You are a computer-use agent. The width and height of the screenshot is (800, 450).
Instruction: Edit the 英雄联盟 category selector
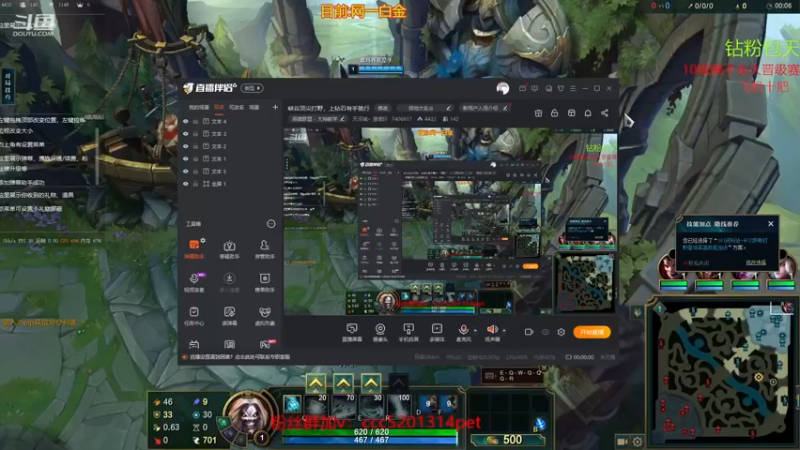tap(318, 119)
